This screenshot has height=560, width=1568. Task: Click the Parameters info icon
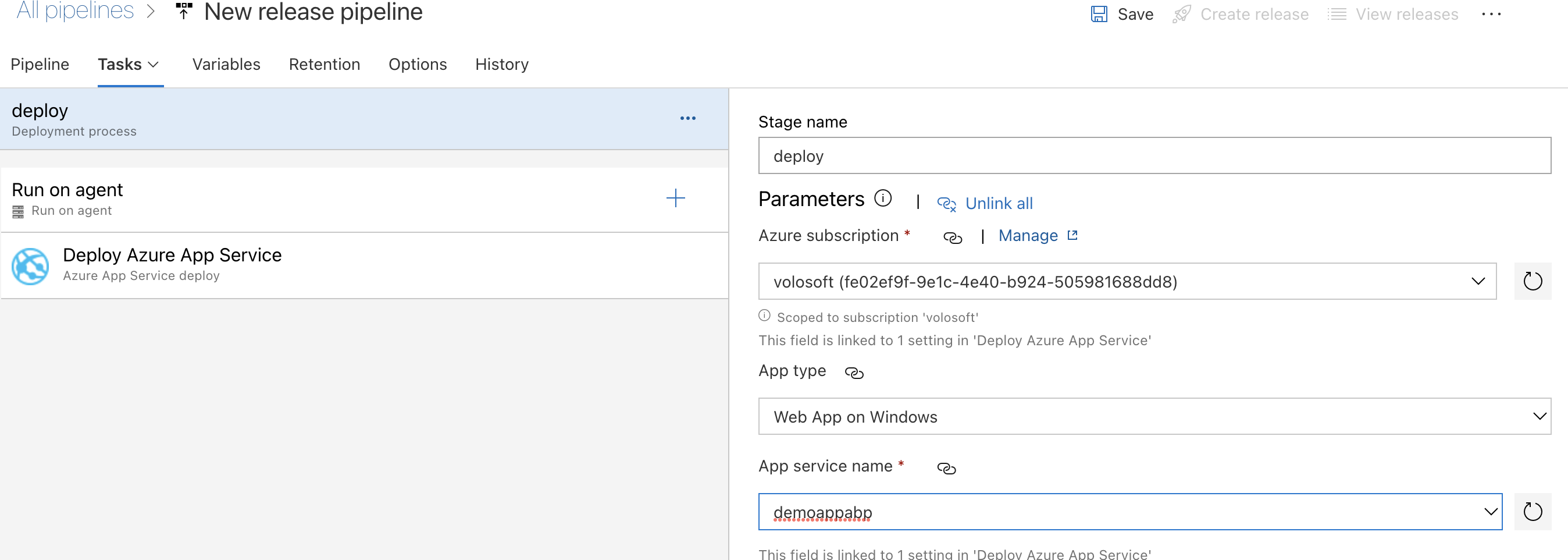[x=883, y=198]
